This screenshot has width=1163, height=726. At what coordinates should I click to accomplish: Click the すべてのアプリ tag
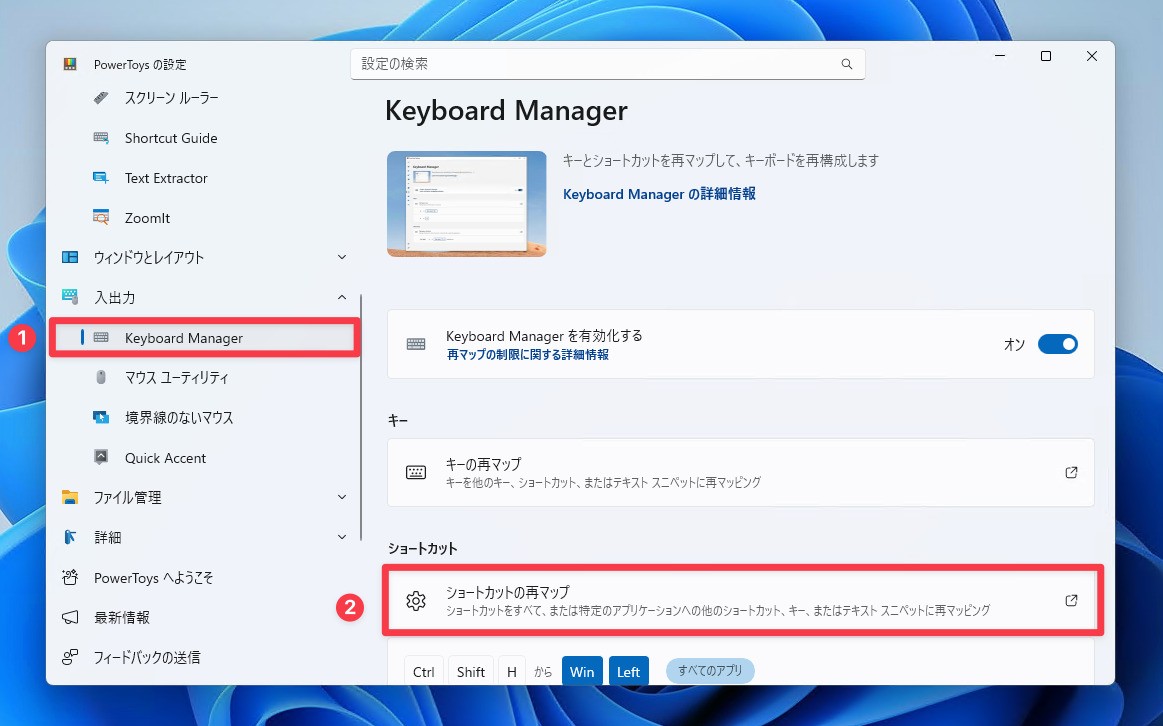tap(710, 670)
